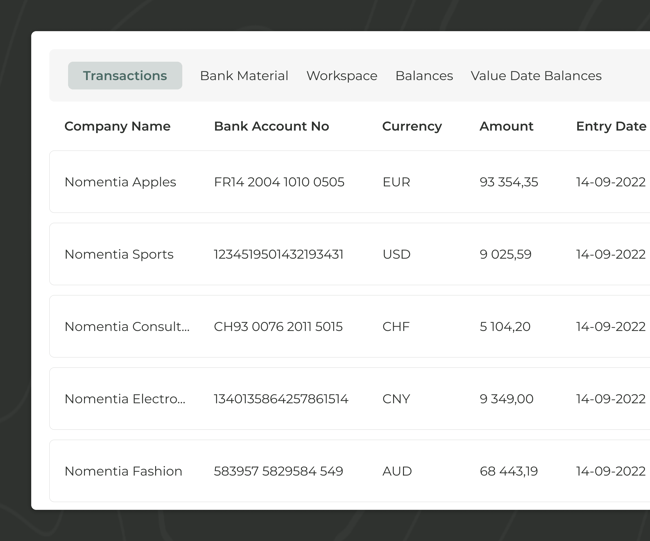Click the CHF currency cell

tap(396, 327)
